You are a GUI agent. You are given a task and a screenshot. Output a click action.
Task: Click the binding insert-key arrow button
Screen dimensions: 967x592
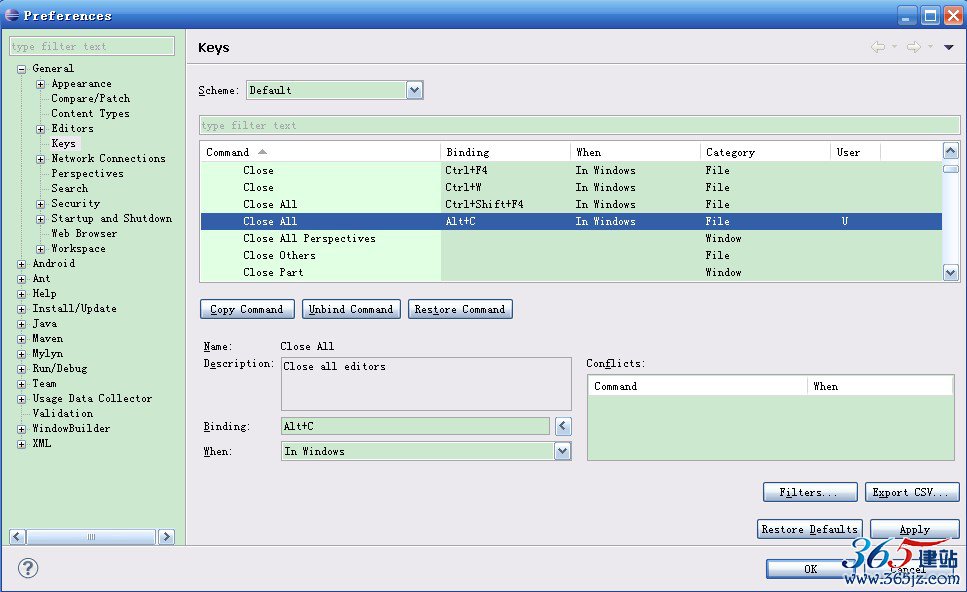pyautogui.click(x=562, y=426)
